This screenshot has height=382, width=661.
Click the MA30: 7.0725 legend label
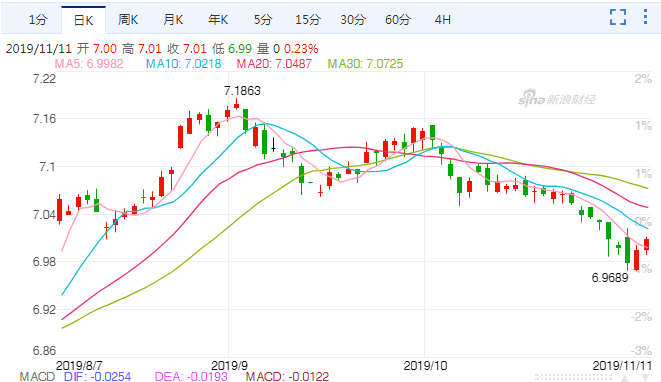[365, 64]
